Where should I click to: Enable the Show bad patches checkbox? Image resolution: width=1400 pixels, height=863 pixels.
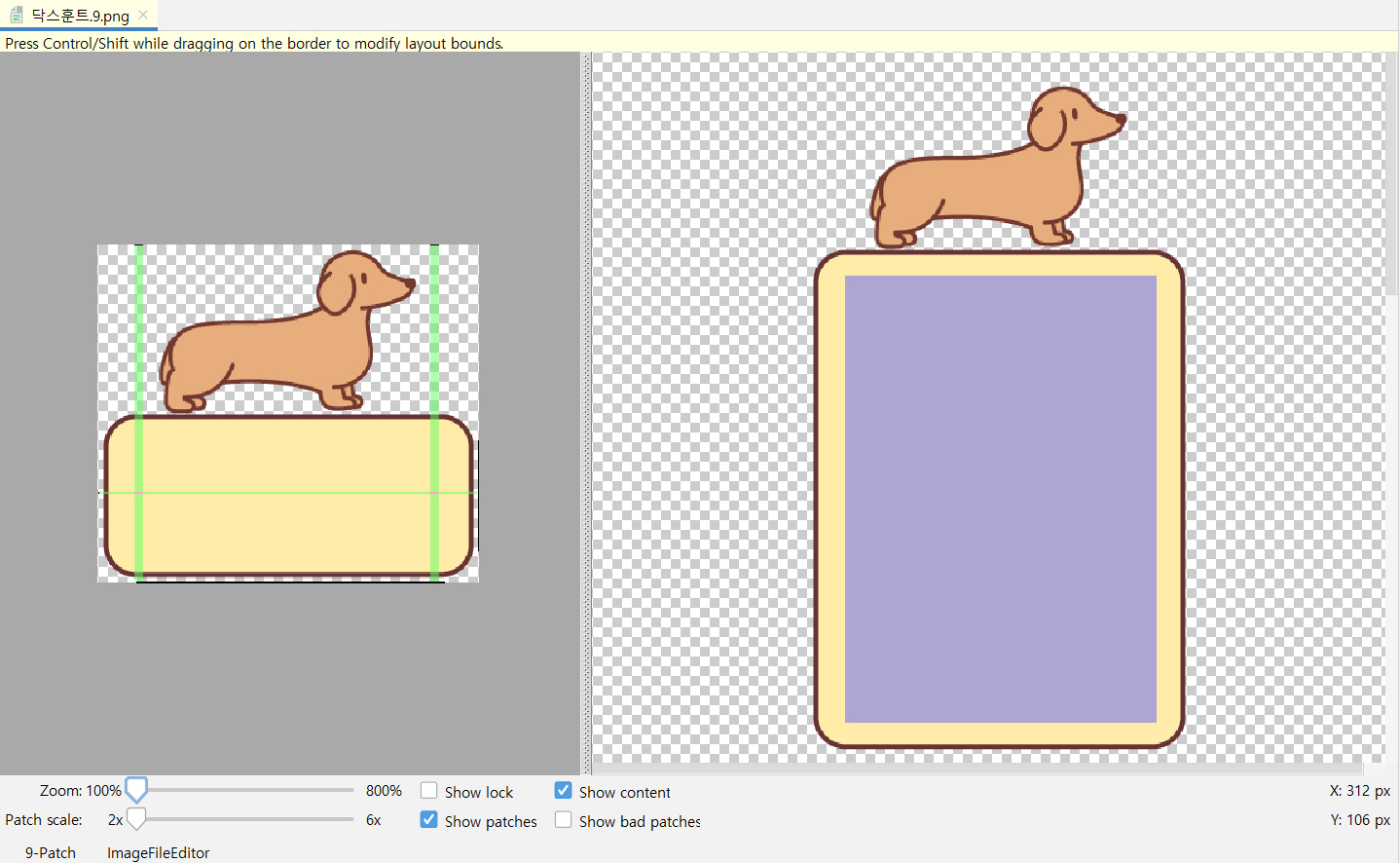pos(563,820)
